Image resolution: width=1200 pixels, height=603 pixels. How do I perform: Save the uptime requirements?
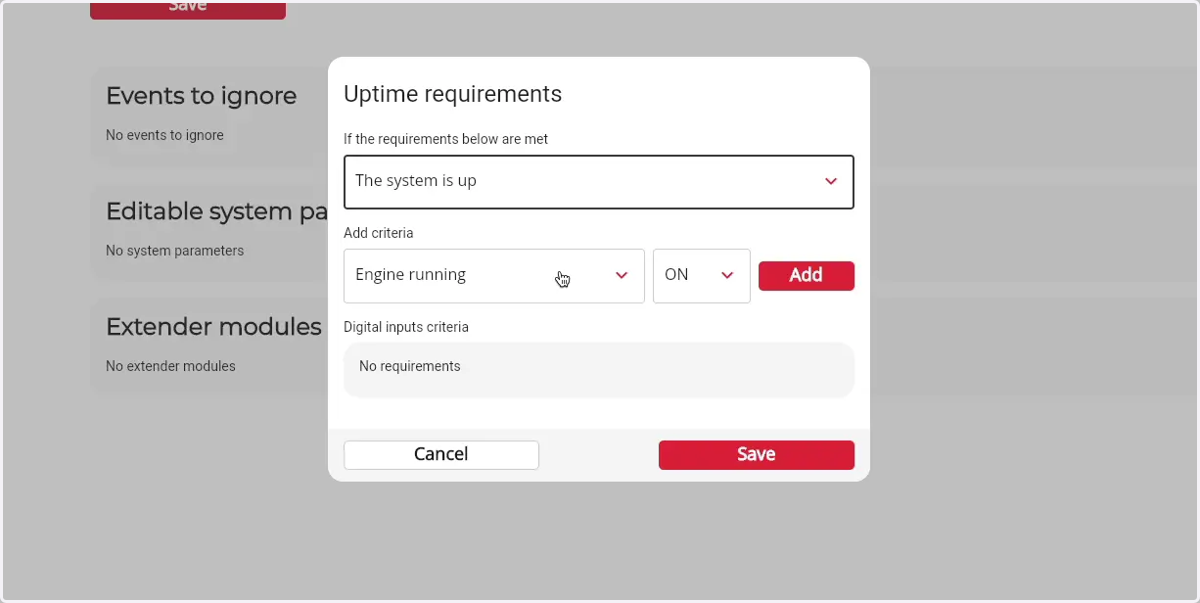(756, 454)
